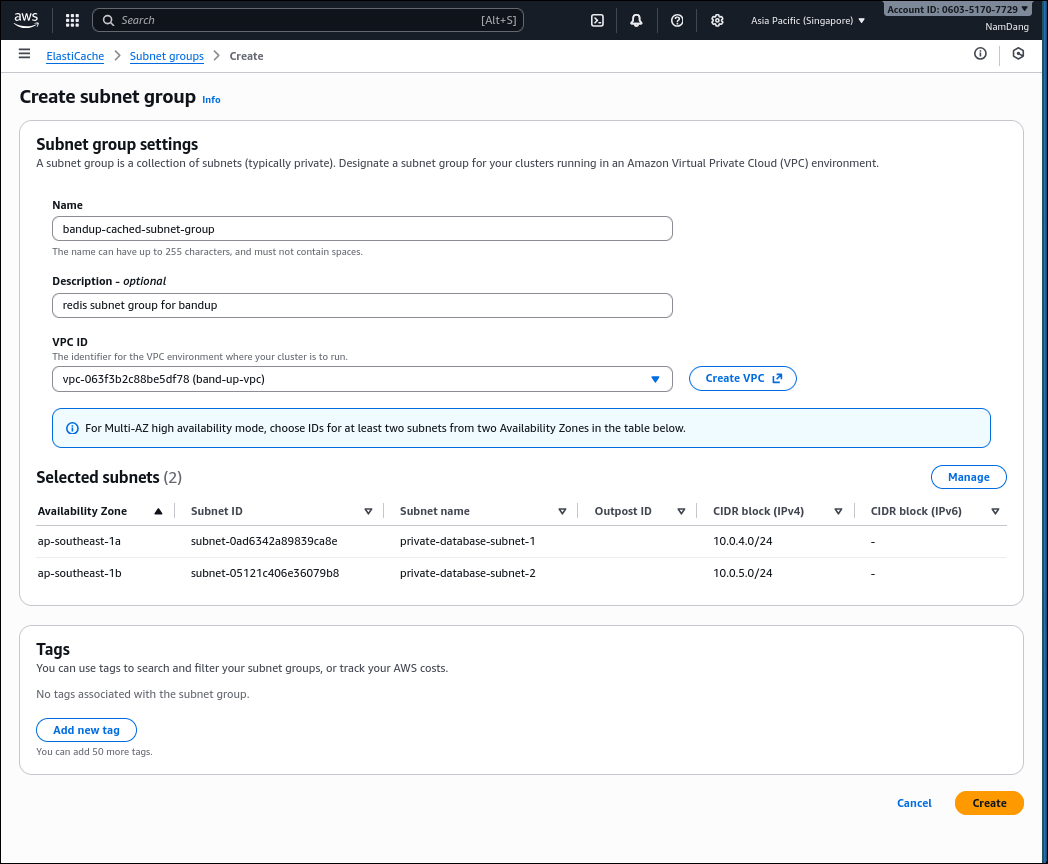
Task: Open the help question mark menu
Action: [677, 20]
